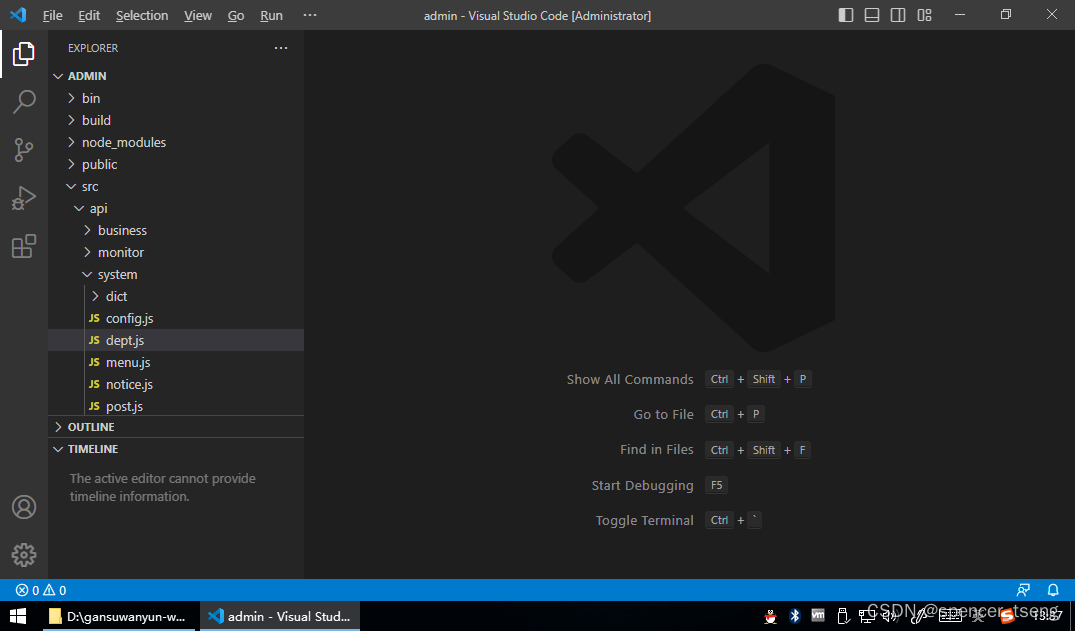Toggle the panel visibility control
Viewport: 1075px width, 631px height.
pos(872,14)
